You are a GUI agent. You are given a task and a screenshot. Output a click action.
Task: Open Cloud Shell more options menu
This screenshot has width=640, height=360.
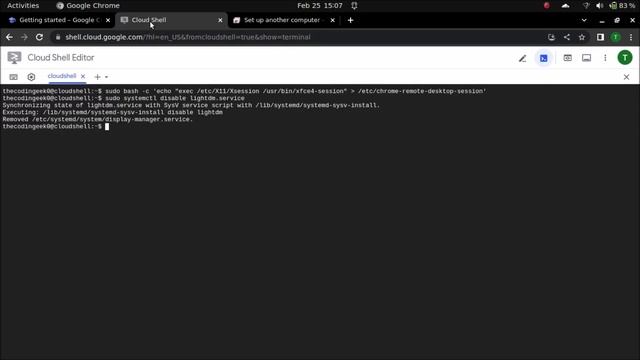click(605, 58)
